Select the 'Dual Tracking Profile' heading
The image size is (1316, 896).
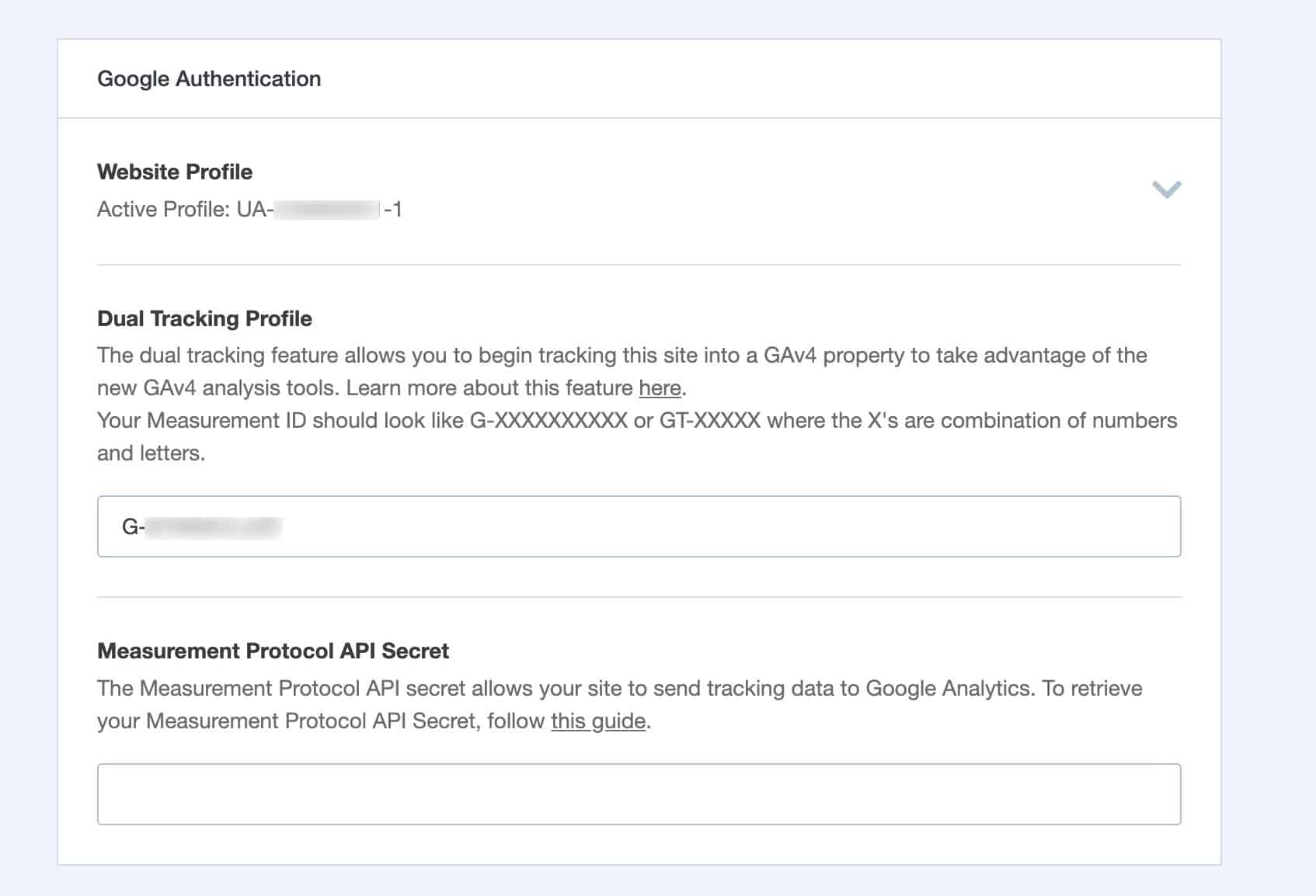[x=204, y=318]
